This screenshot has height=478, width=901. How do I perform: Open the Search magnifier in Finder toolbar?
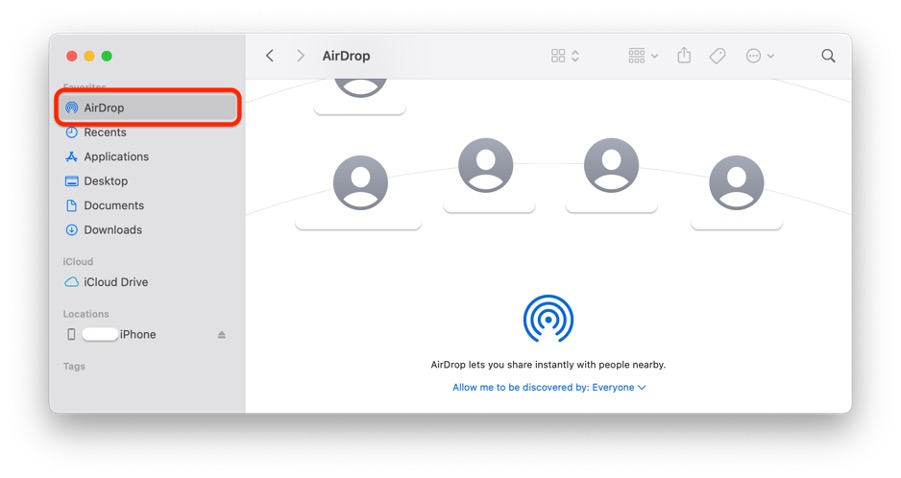[828, 56]
